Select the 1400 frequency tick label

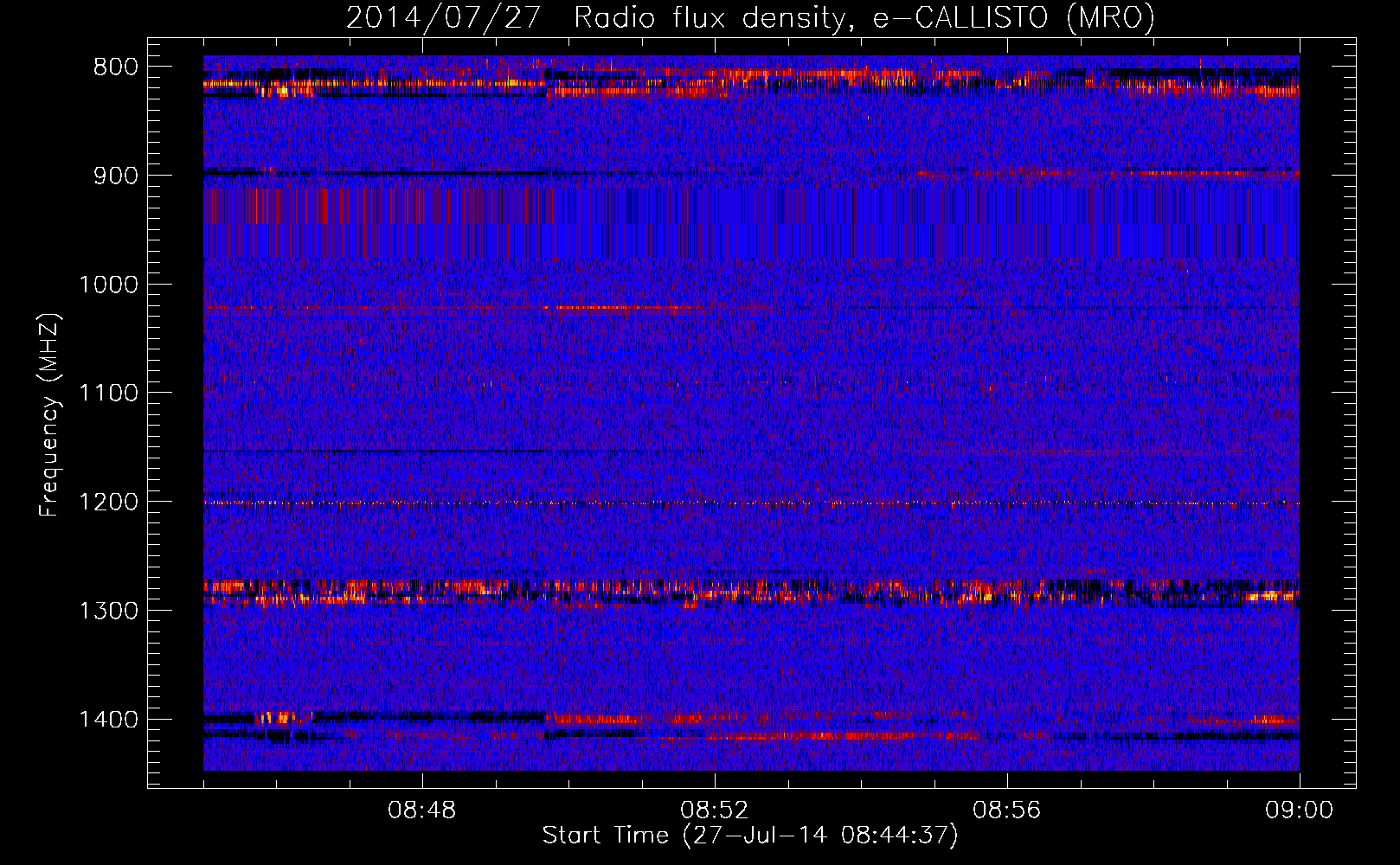click(x=108, y=720)
